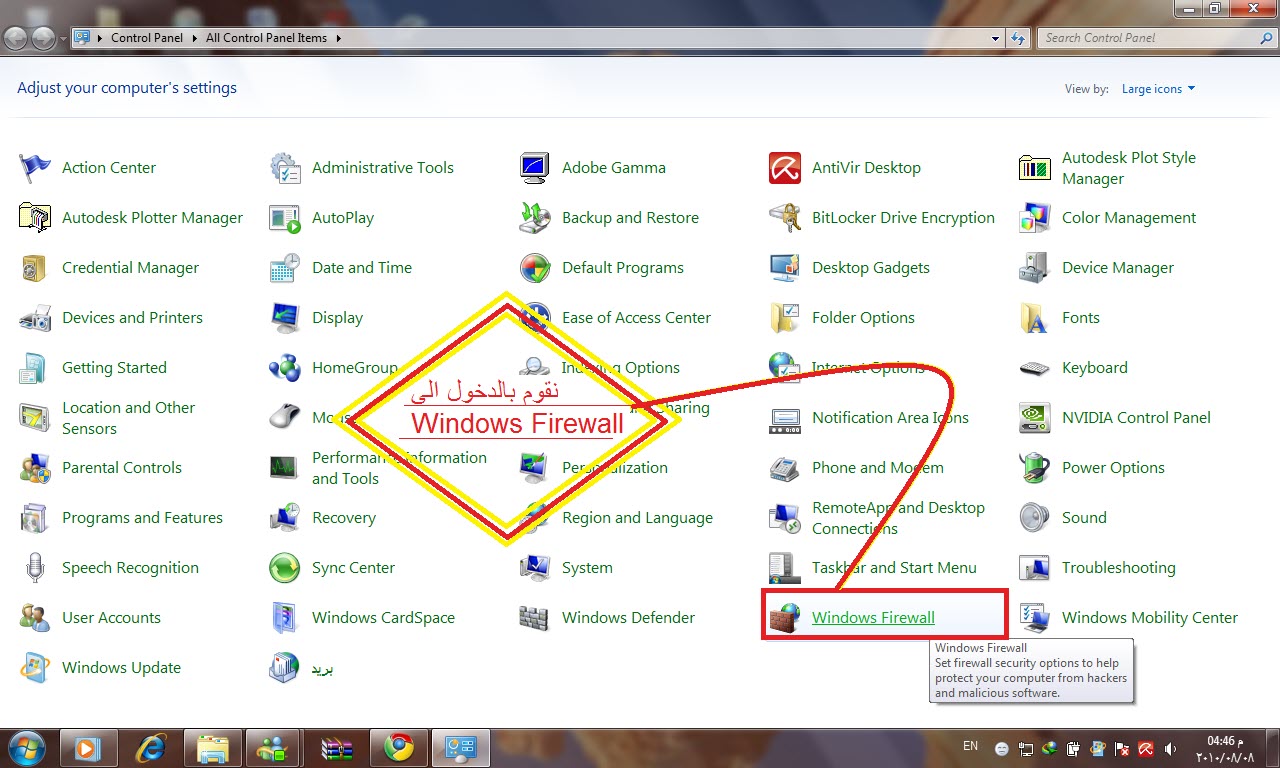Click the NVIDIA Control Panel icon
The height and width of the screenshot is (768, 1280).
1035,418
